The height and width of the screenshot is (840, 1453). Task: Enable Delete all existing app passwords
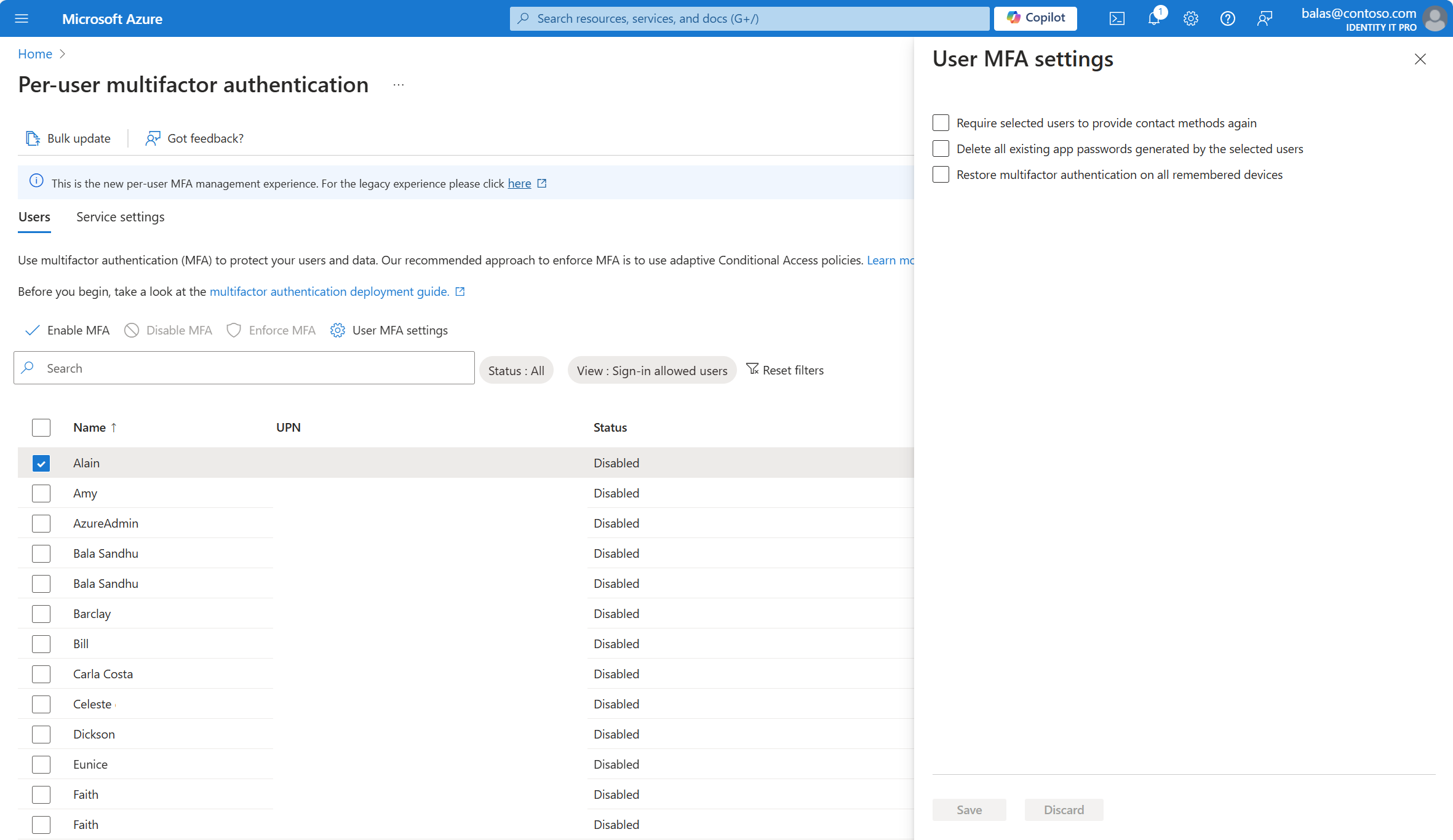click(939, 149)
